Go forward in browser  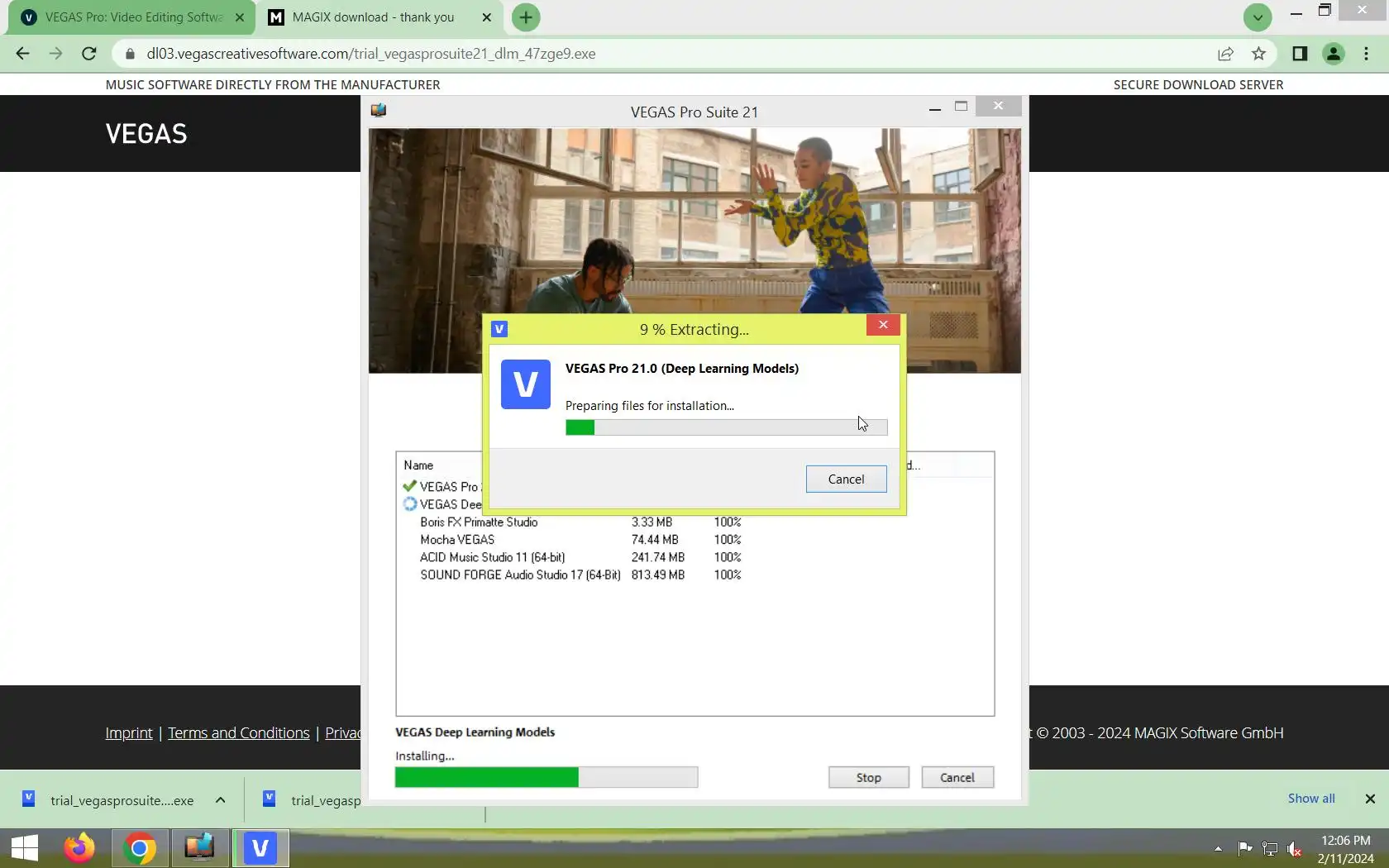pos(55,54)
